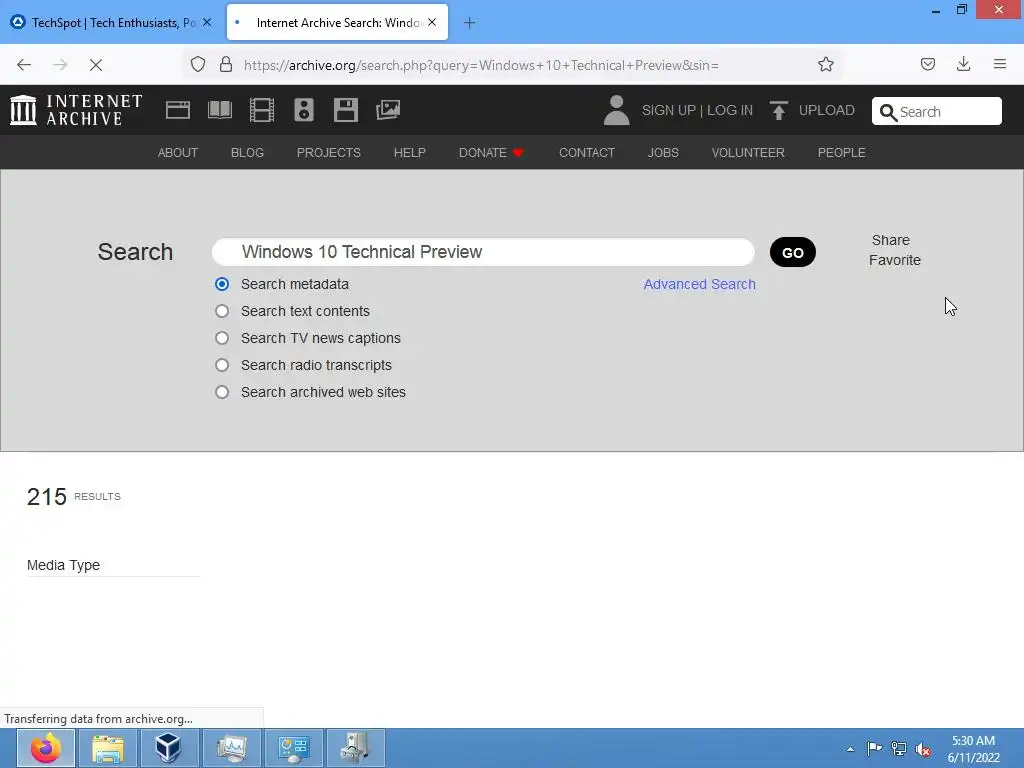The height and width of the screenshot is (768, 1024).
Task: Open the PROJECTS menu item
Action: pyautogui.click(x=328, y=153)
